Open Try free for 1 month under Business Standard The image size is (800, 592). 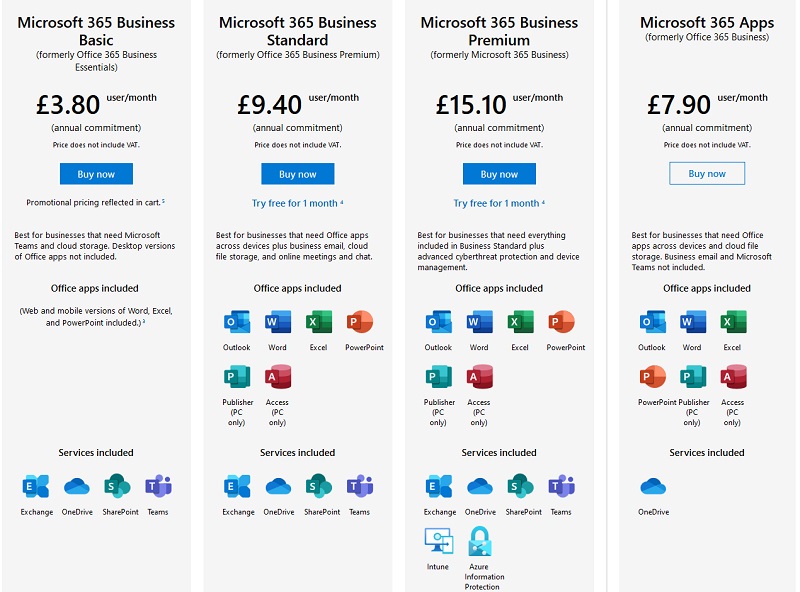(x=297, y=203)
